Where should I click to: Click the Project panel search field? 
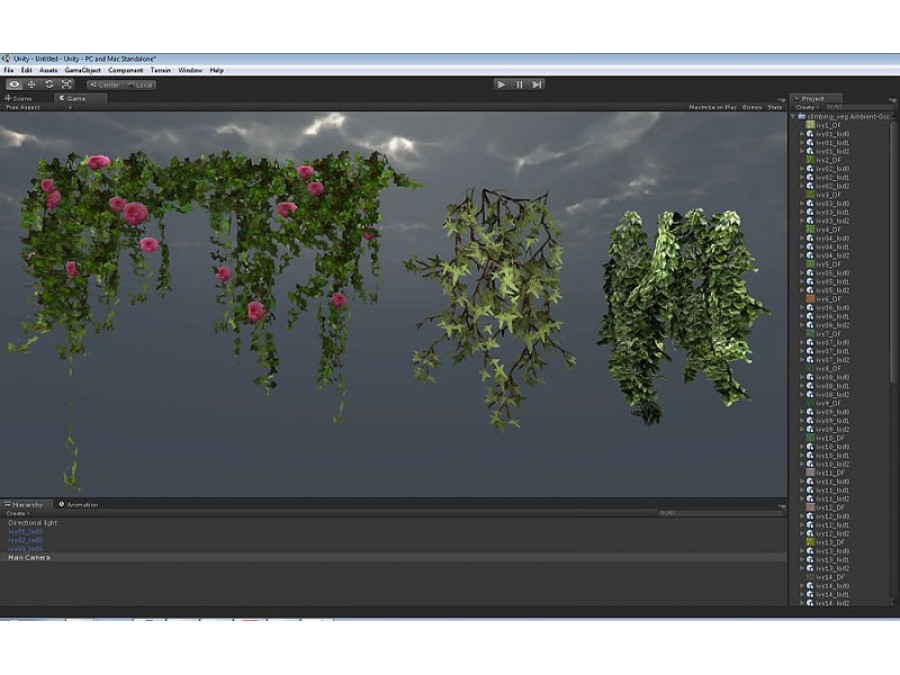[858, 107]
